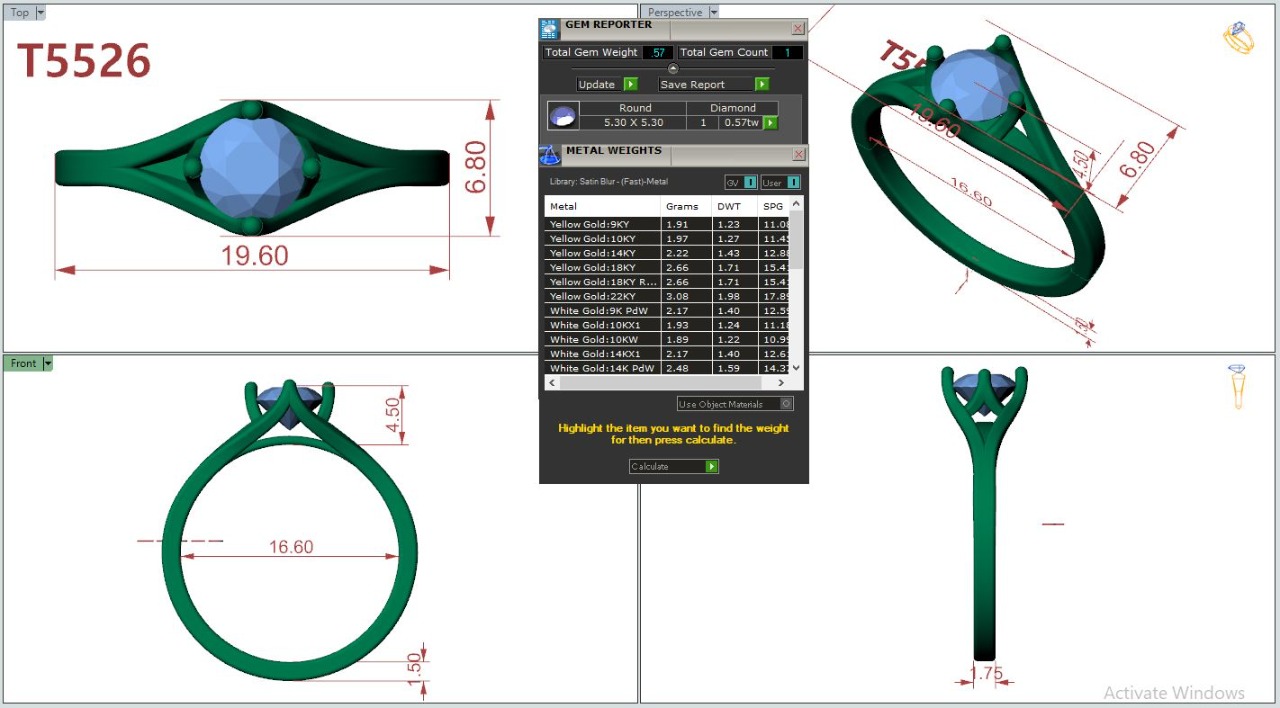Select the Front viewport label

(x=23, y=363)
